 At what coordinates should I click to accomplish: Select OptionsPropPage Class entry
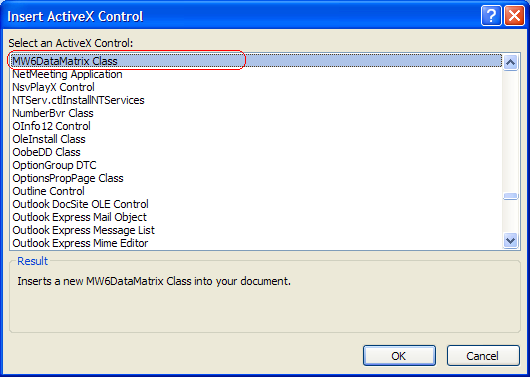[256, 178]
